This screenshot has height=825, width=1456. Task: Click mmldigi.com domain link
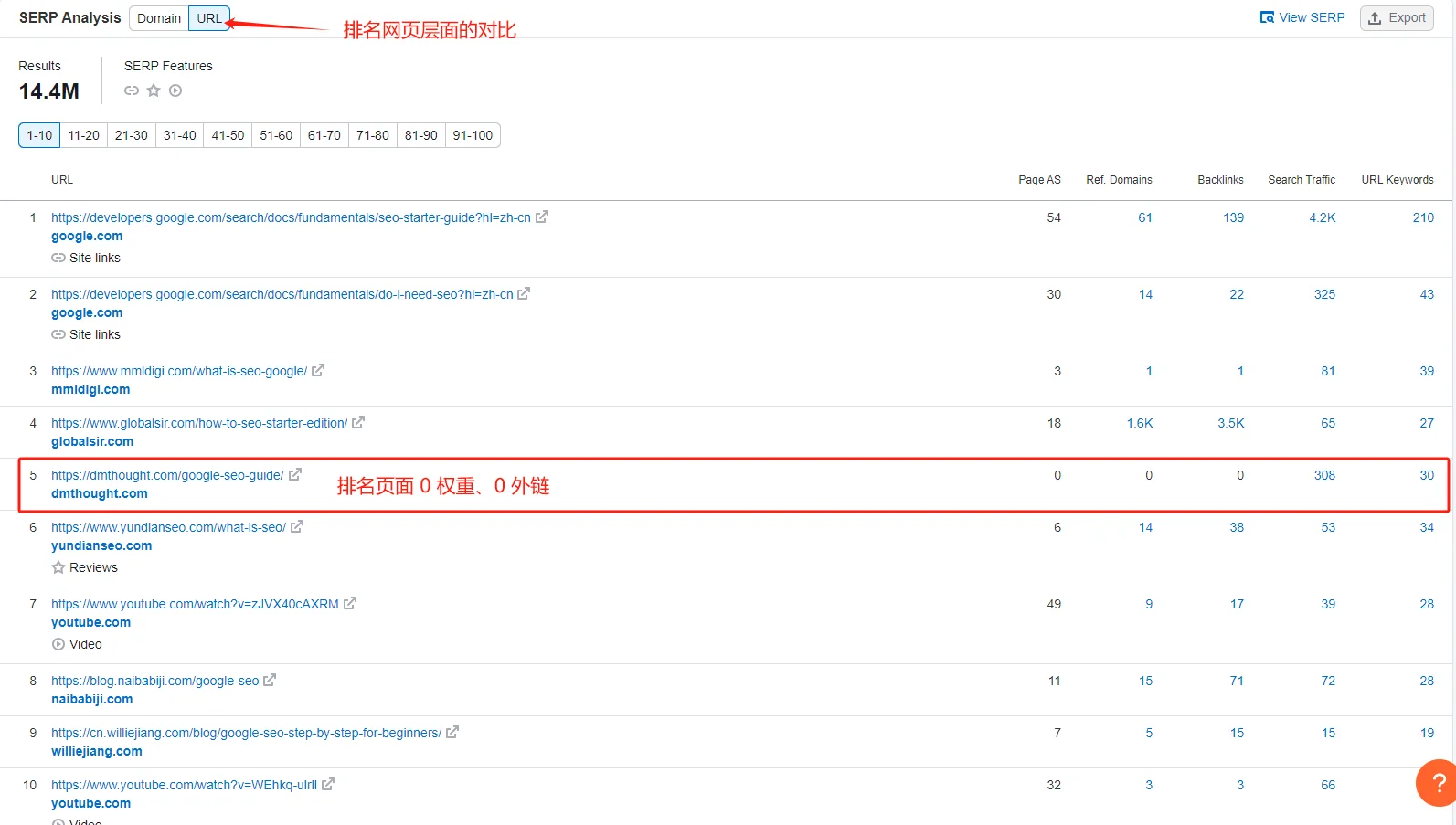click(x=90, y=389)
